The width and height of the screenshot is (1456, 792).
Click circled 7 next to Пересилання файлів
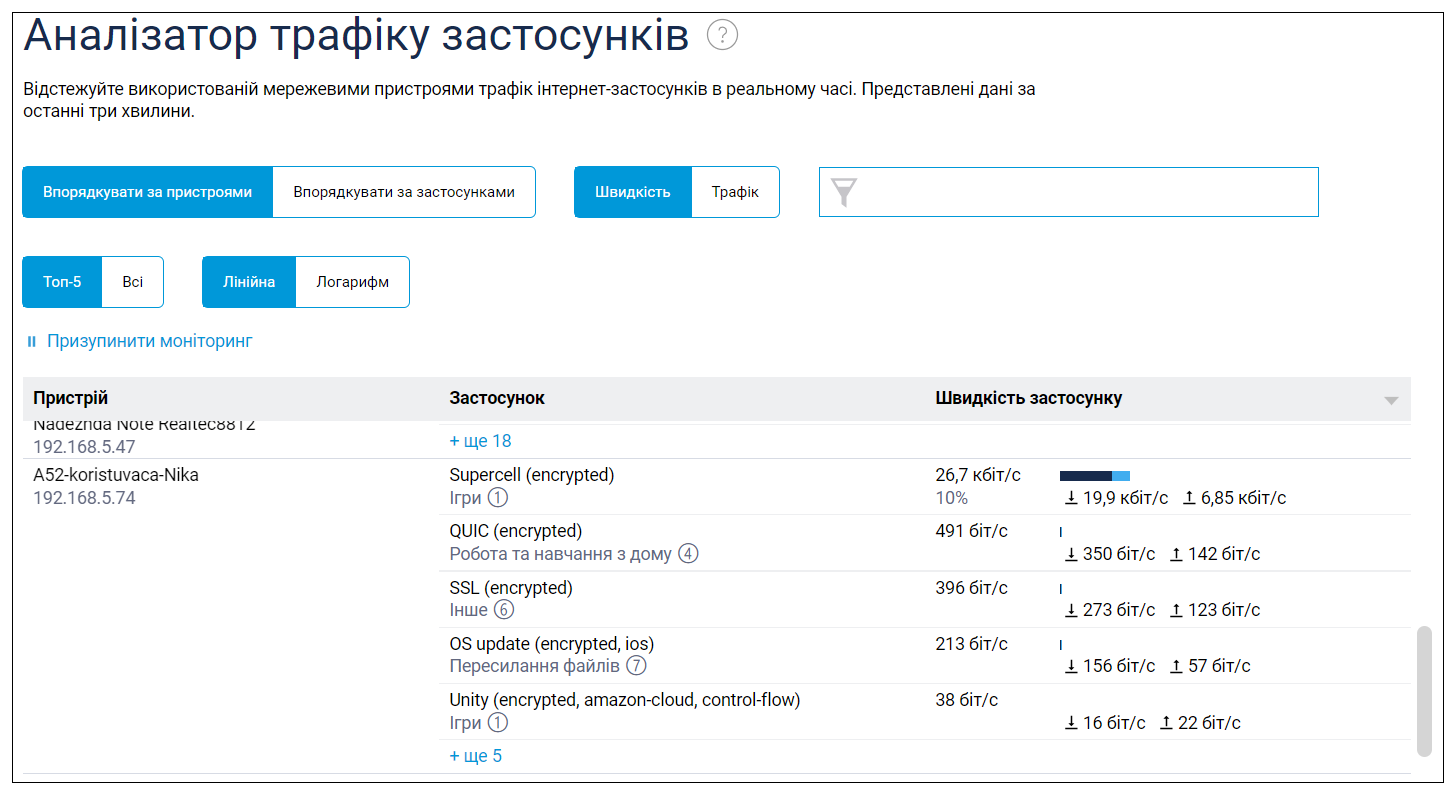click(x=636, y=666)
